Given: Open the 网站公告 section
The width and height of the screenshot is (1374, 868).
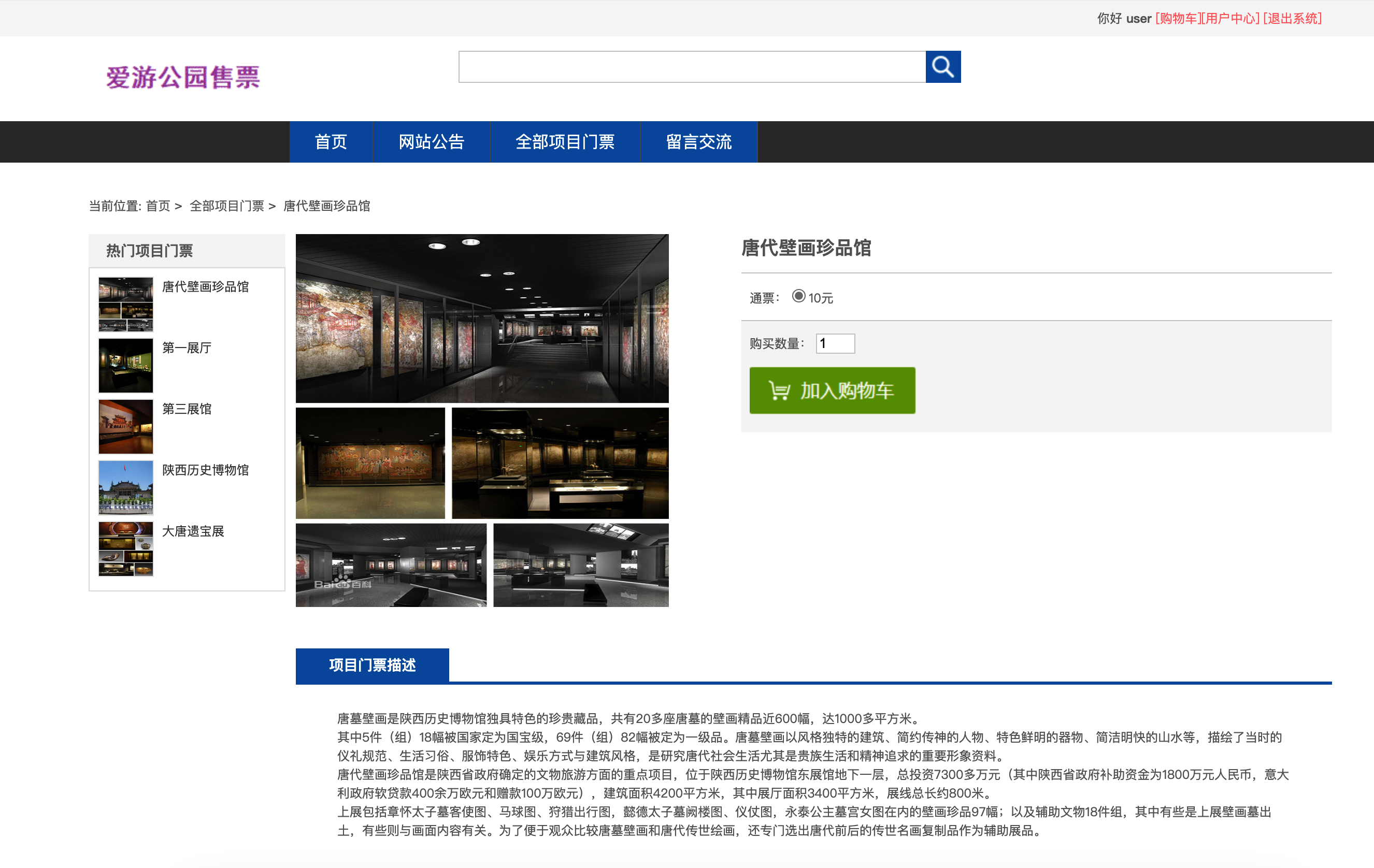Looking at the screenshot, I should 432,142.
